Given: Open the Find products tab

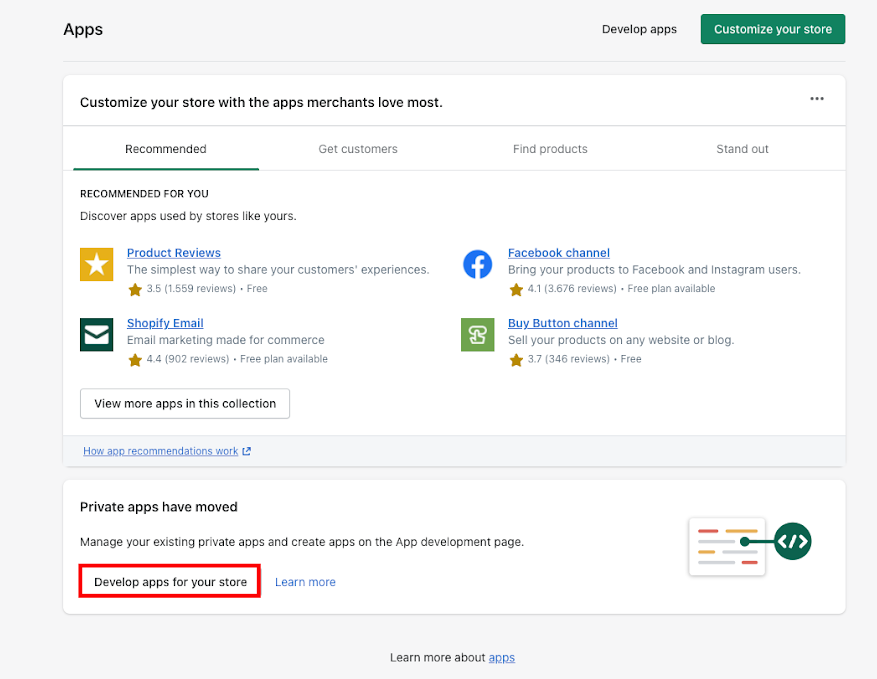Looking at the screenshot, I should pos(550,148).
